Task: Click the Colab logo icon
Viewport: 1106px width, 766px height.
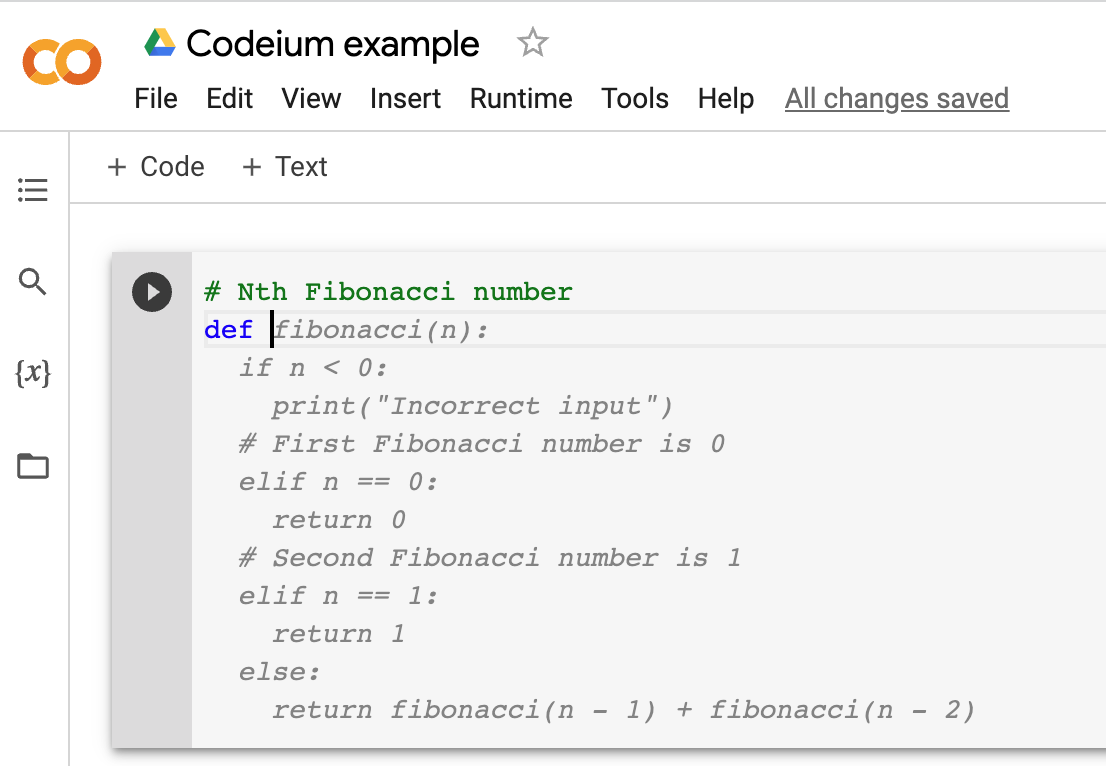Action: point(62,62)
